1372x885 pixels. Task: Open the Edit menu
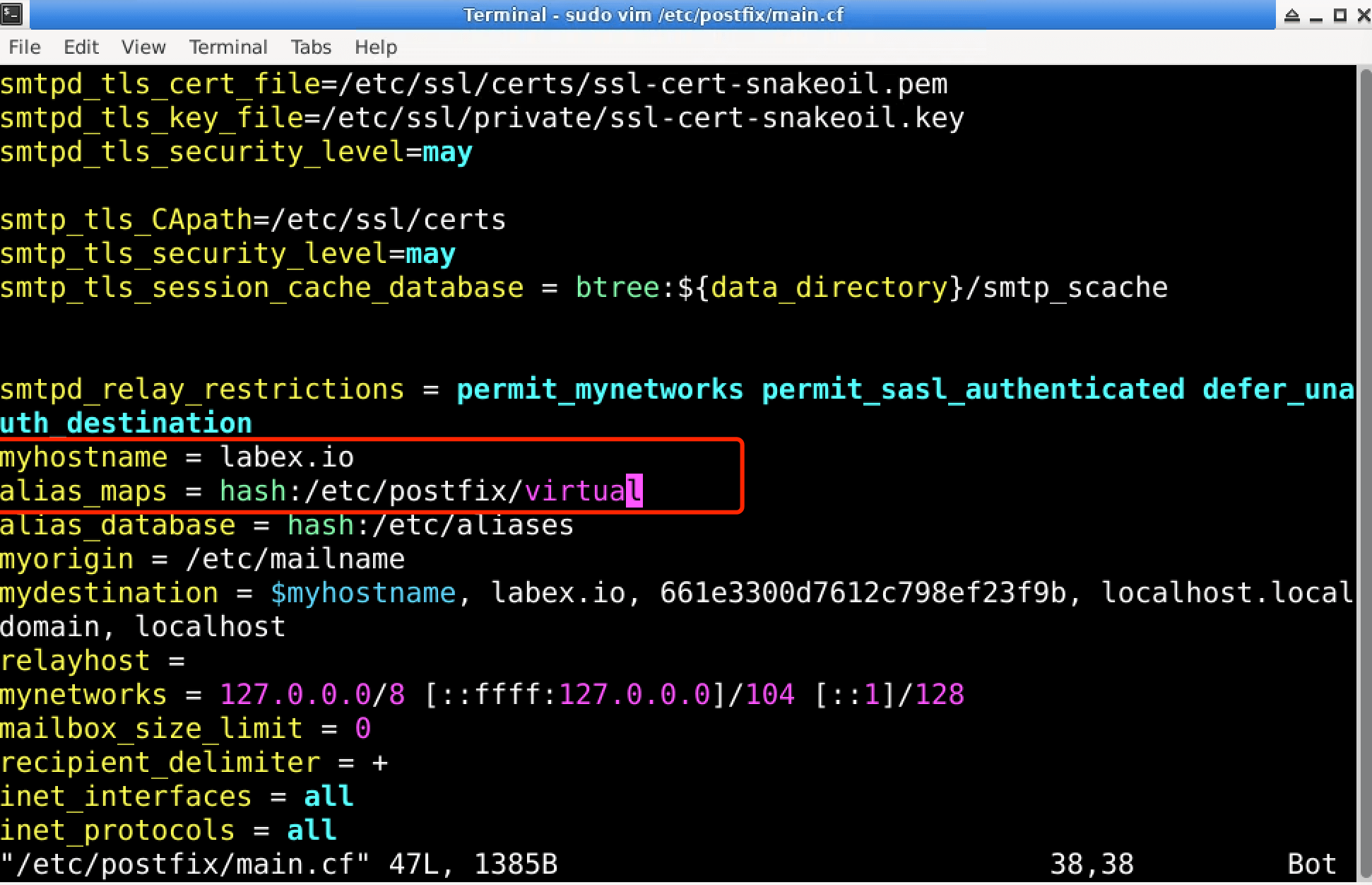tap(81, 47)
